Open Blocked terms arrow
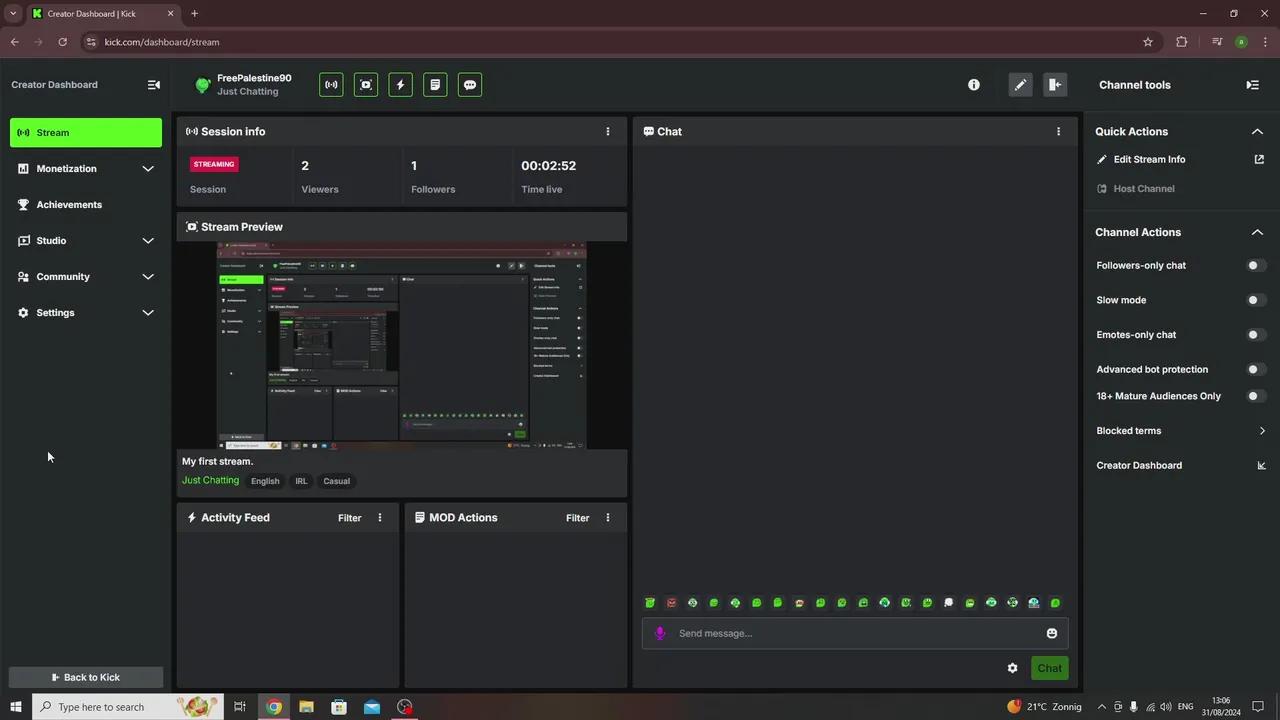Image resolution: width=1280 pixels, height=720 pixels. [1262, 431]
